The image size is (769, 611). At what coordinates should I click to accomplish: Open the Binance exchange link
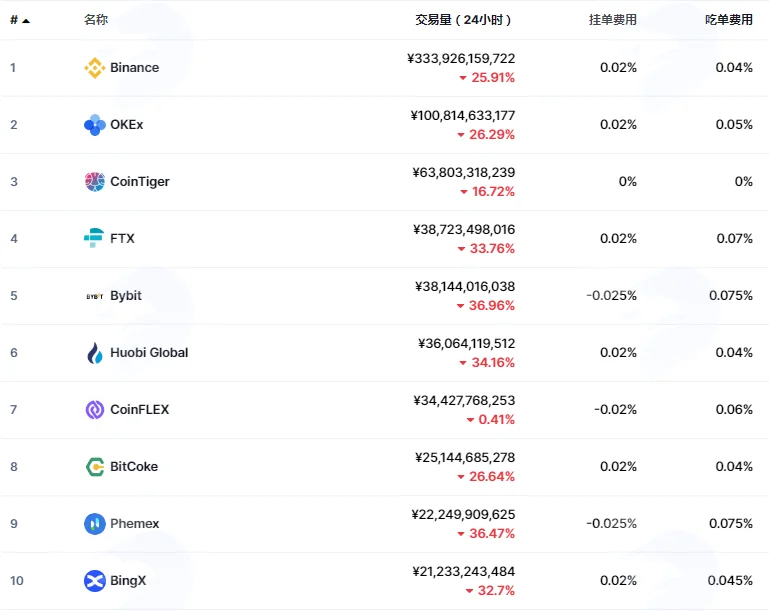(x=134, y=68)
